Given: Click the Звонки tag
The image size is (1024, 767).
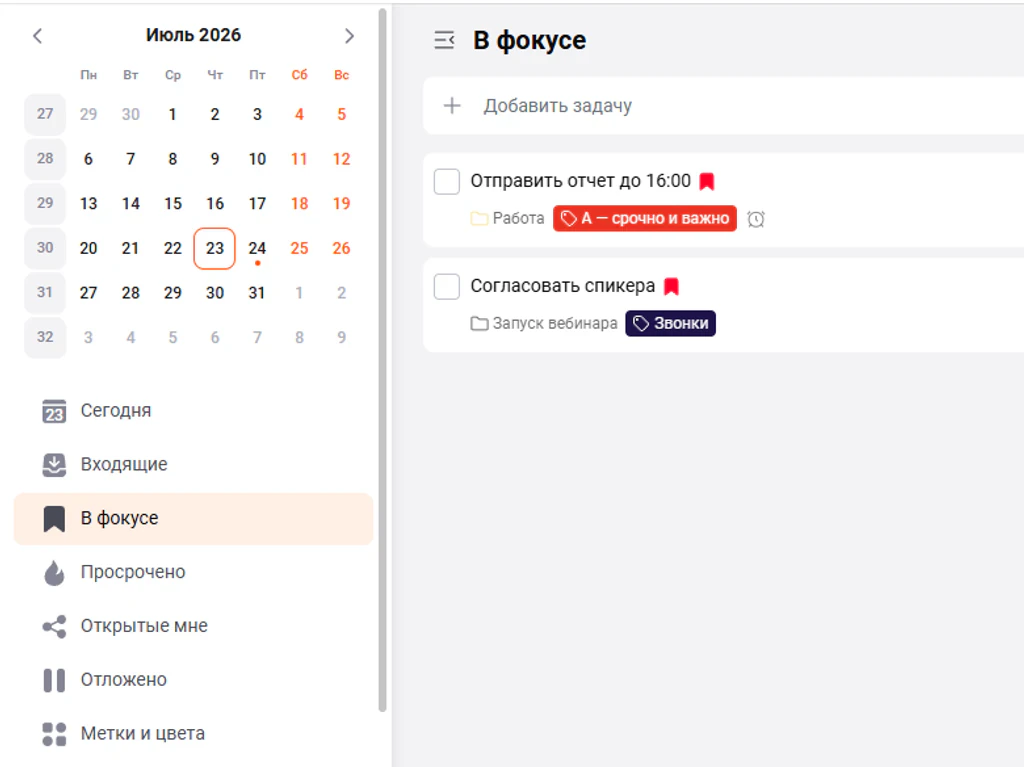Looking at the screenshot, I should [x=671, y=323].
